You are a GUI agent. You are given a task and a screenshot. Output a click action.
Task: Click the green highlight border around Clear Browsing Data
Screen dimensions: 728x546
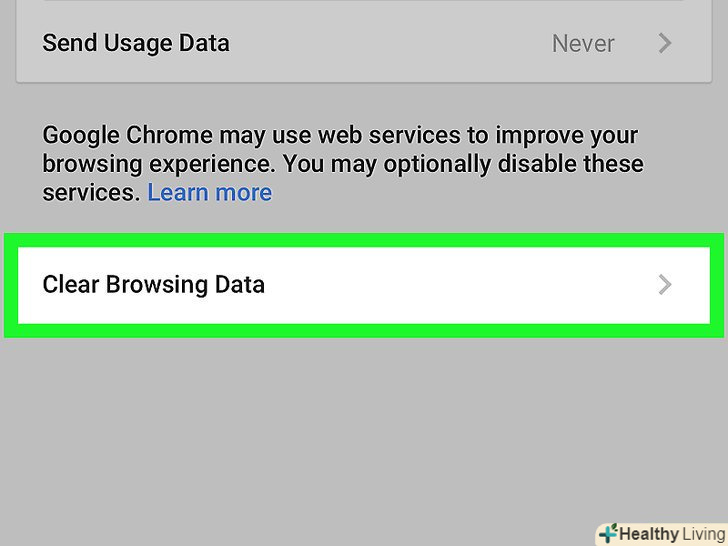[x=364, y=240]
